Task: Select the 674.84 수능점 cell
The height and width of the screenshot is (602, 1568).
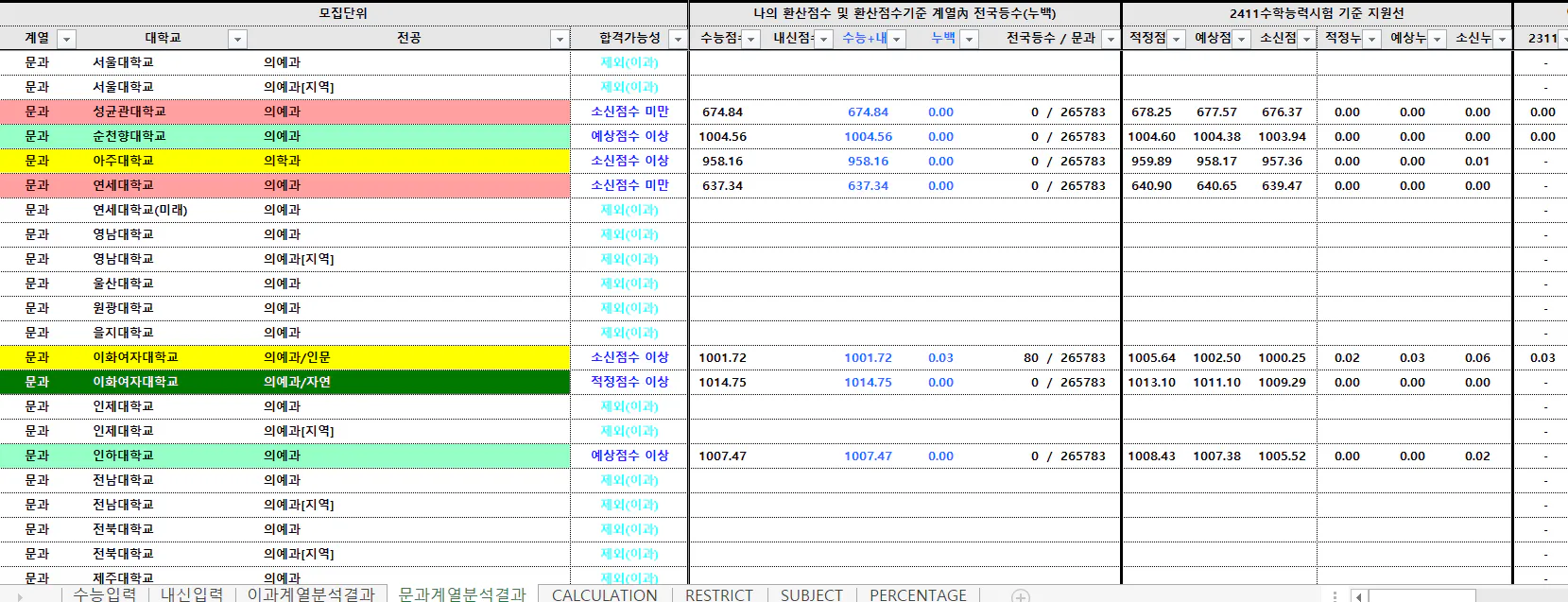Action: 724,112
